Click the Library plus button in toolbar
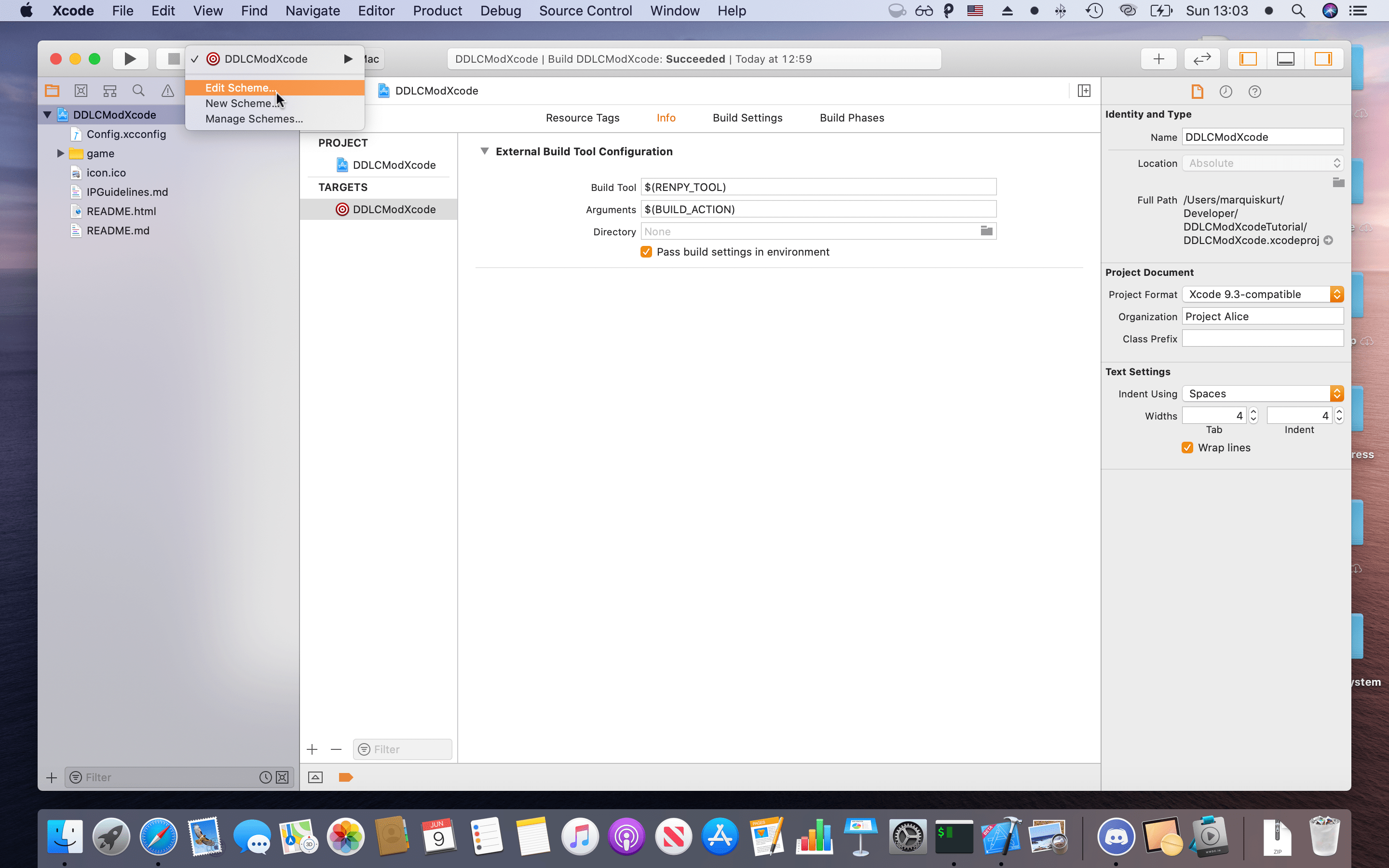 (1158, 58)
